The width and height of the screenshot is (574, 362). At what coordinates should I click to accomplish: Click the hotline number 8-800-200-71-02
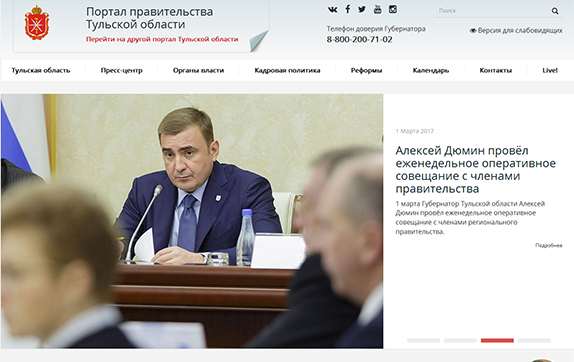(x=359, y=40)
